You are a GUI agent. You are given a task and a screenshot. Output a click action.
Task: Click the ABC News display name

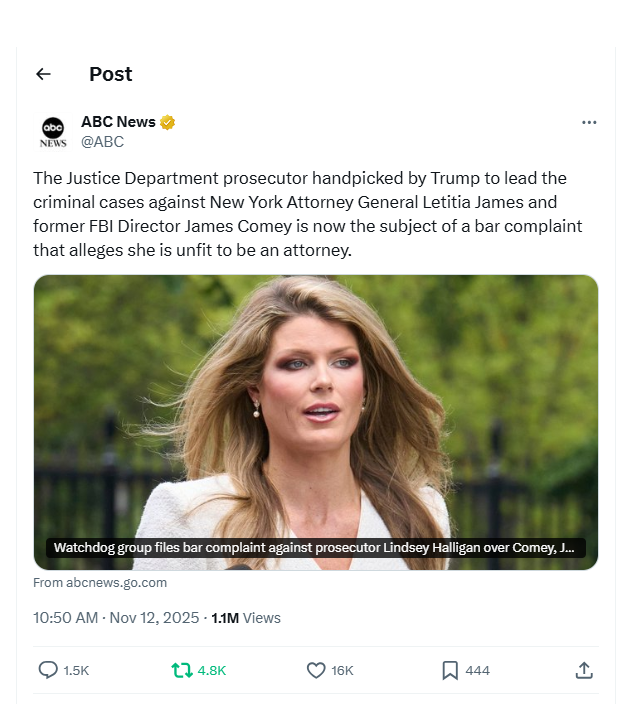tap(118, 122)
